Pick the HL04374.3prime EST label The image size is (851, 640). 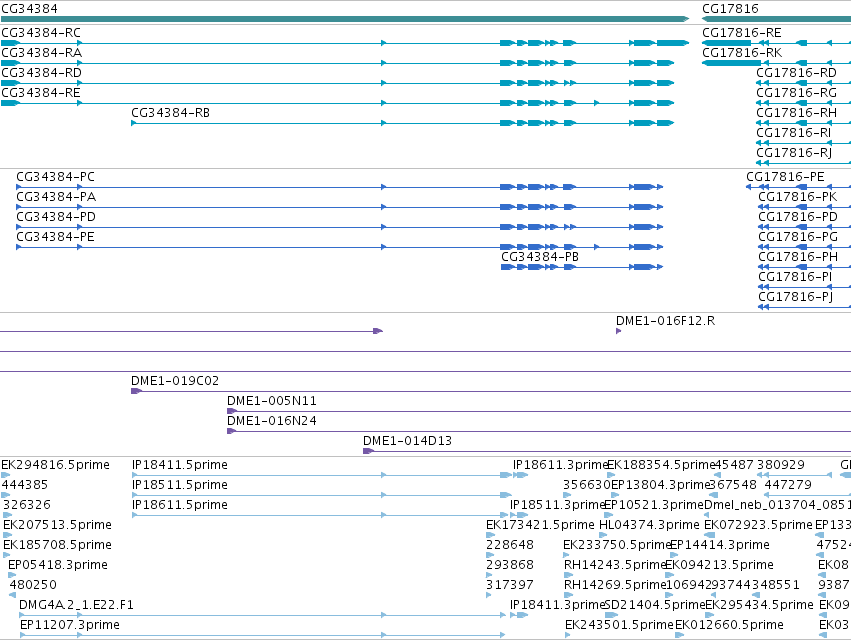pyautogui.click(x=649, y=525)
